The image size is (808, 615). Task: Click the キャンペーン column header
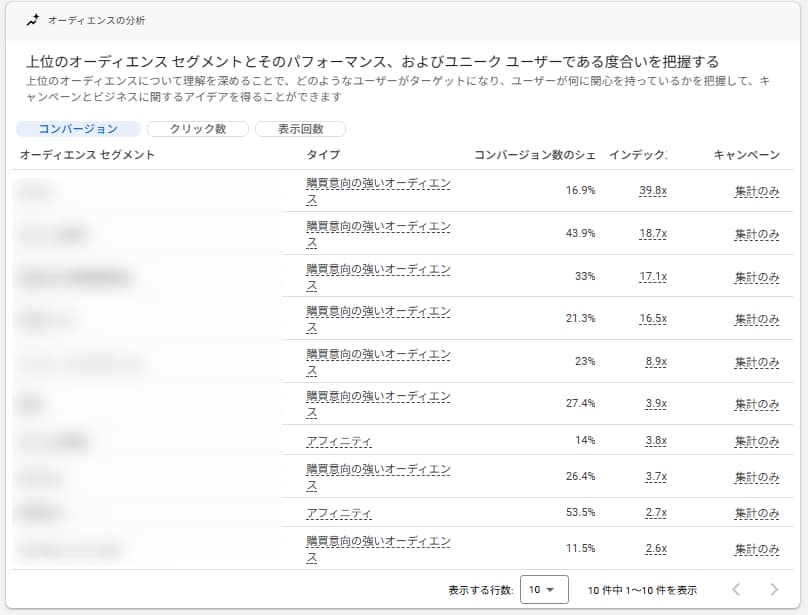746,155
